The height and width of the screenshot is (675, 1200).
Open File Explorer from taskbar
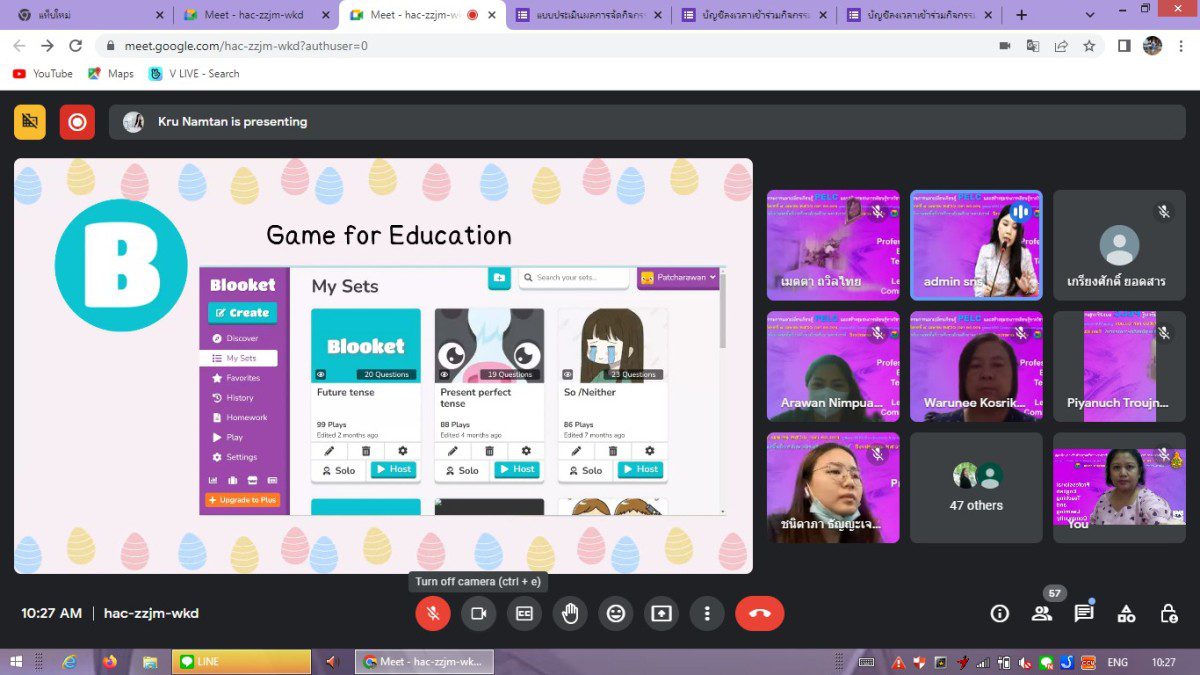150,662
